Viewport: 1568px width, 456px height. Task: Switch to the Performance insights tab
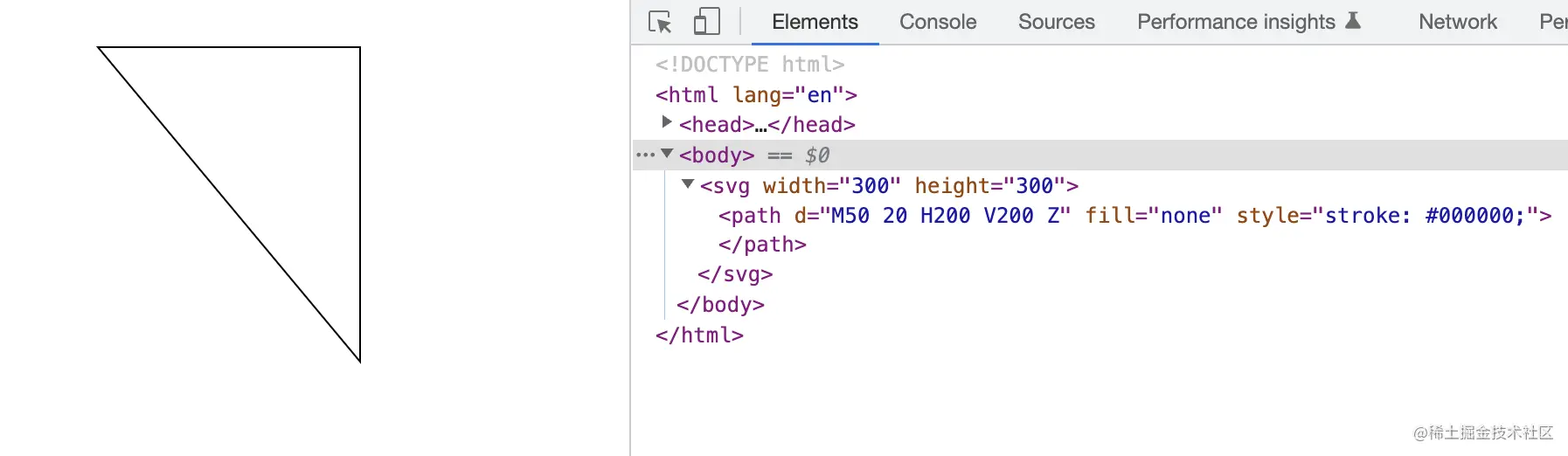1235,22
